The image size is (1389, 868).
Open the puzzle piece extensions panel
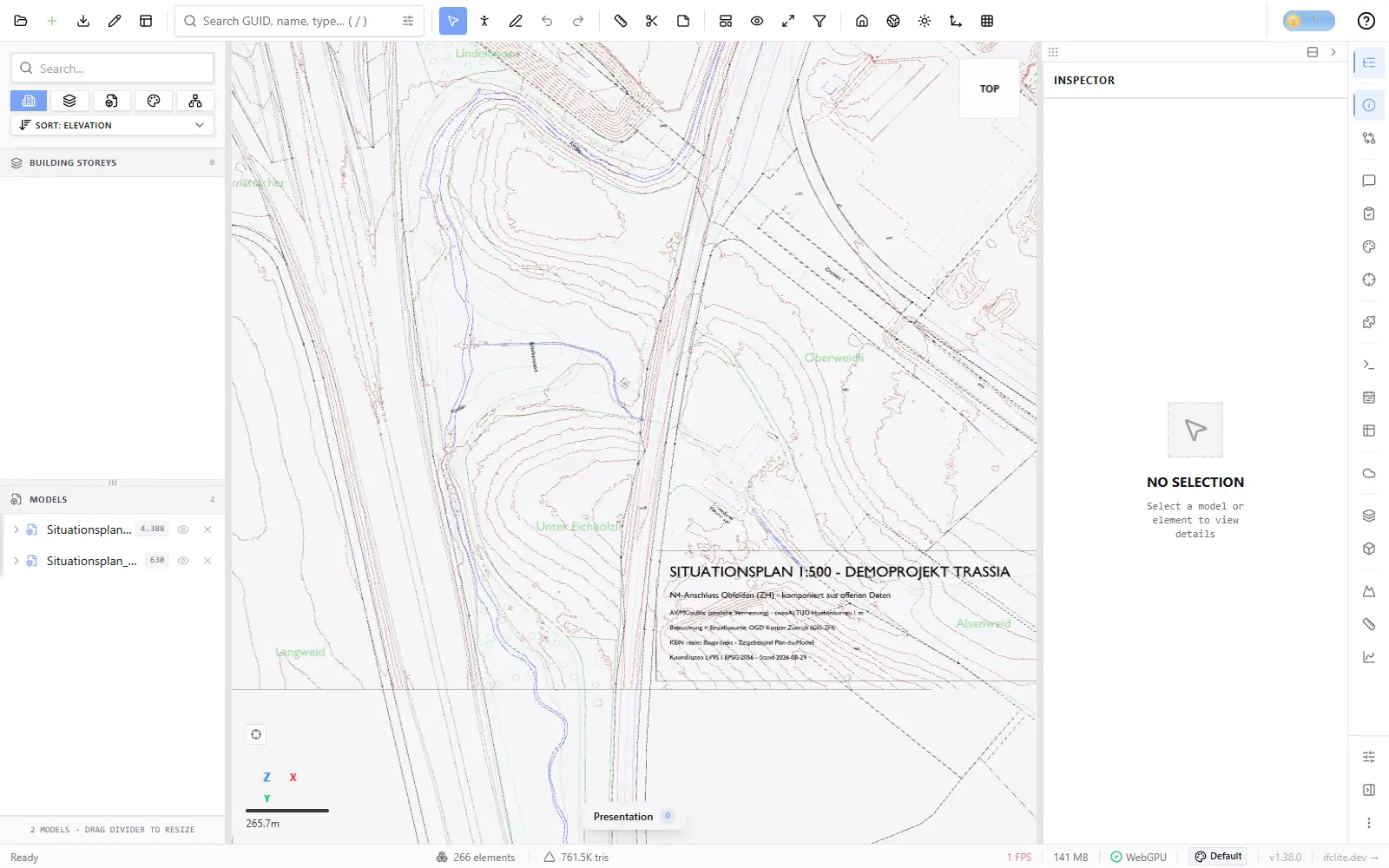(x=1369, y=322)
